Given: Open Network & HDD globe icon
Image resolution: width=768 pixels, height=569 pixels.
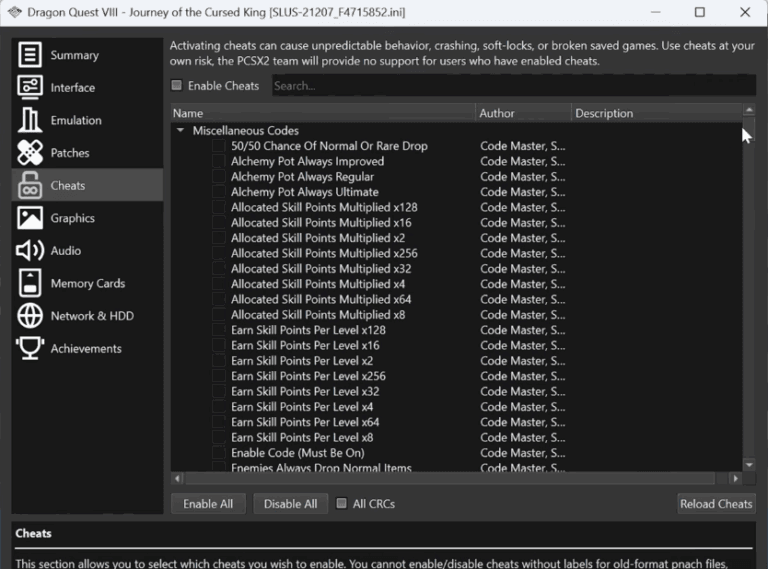Looking at the screenshot, I should pyautogui.click(x=30, y=316).
